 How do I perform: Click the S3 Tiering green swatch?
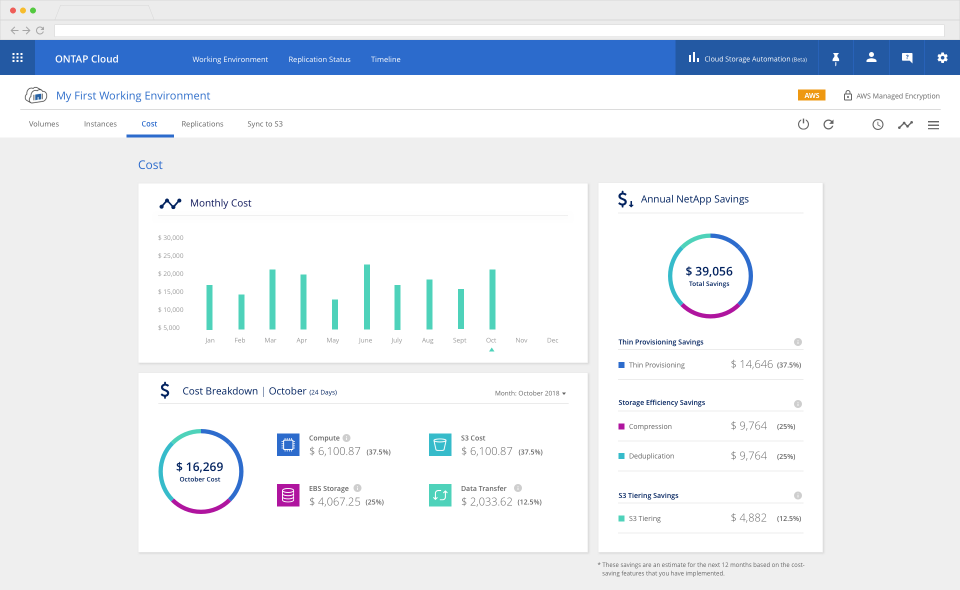pos(621,518)
